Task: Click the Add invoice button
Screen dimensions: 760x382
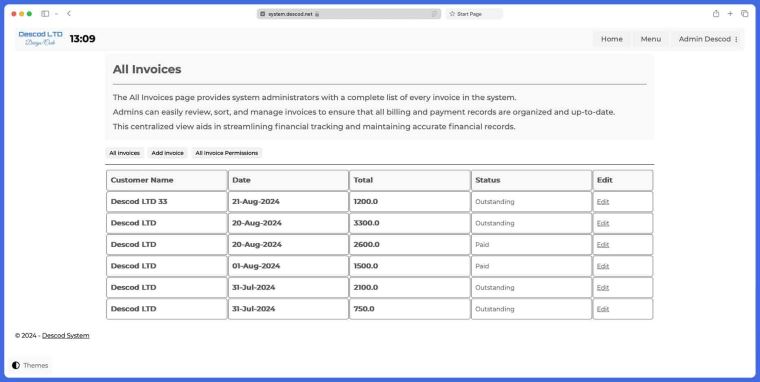Action: point(167,153)
